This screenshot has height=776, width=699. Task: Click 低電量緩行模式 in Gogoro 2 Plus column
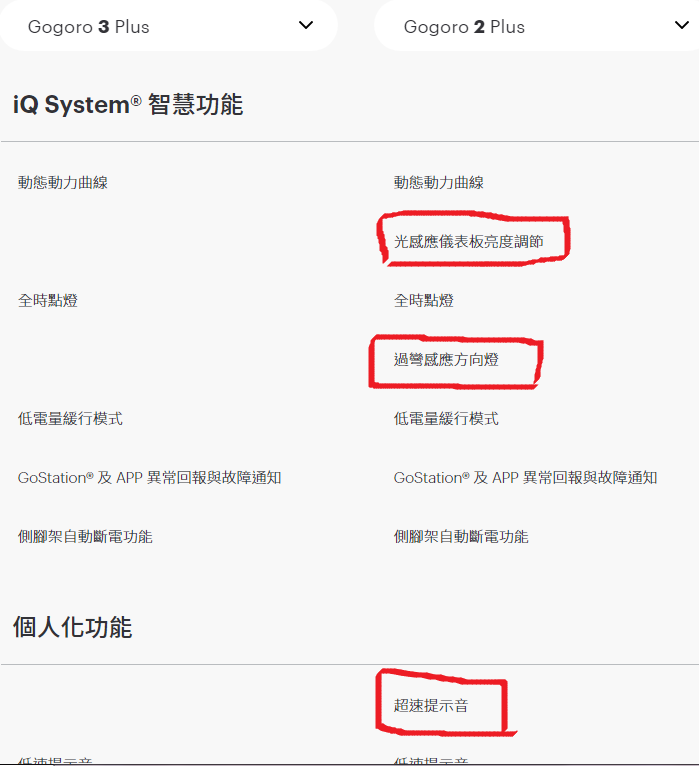[x=446, y=419]
